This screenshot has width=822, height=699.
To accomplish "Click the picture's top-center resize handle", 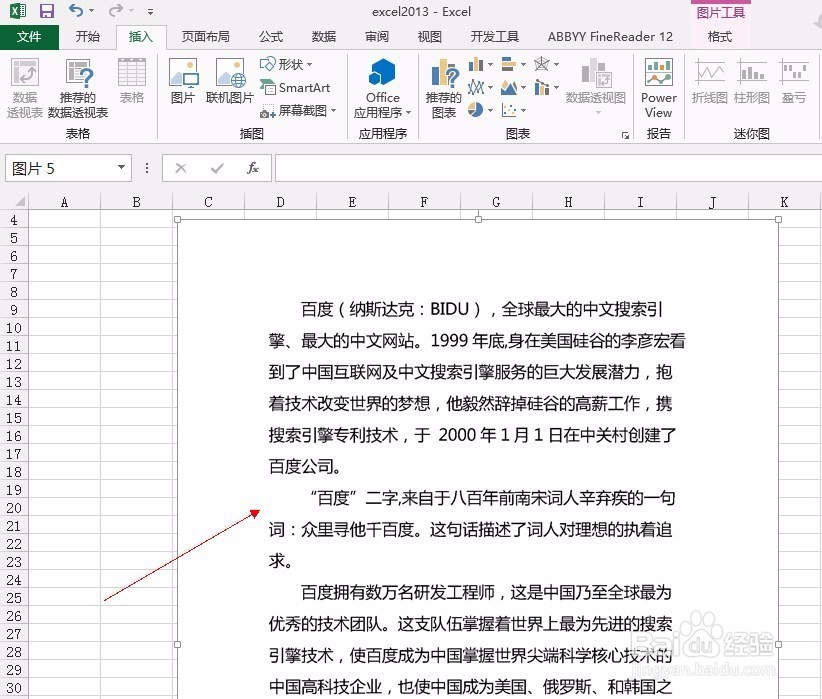I will tap(478, 219).
